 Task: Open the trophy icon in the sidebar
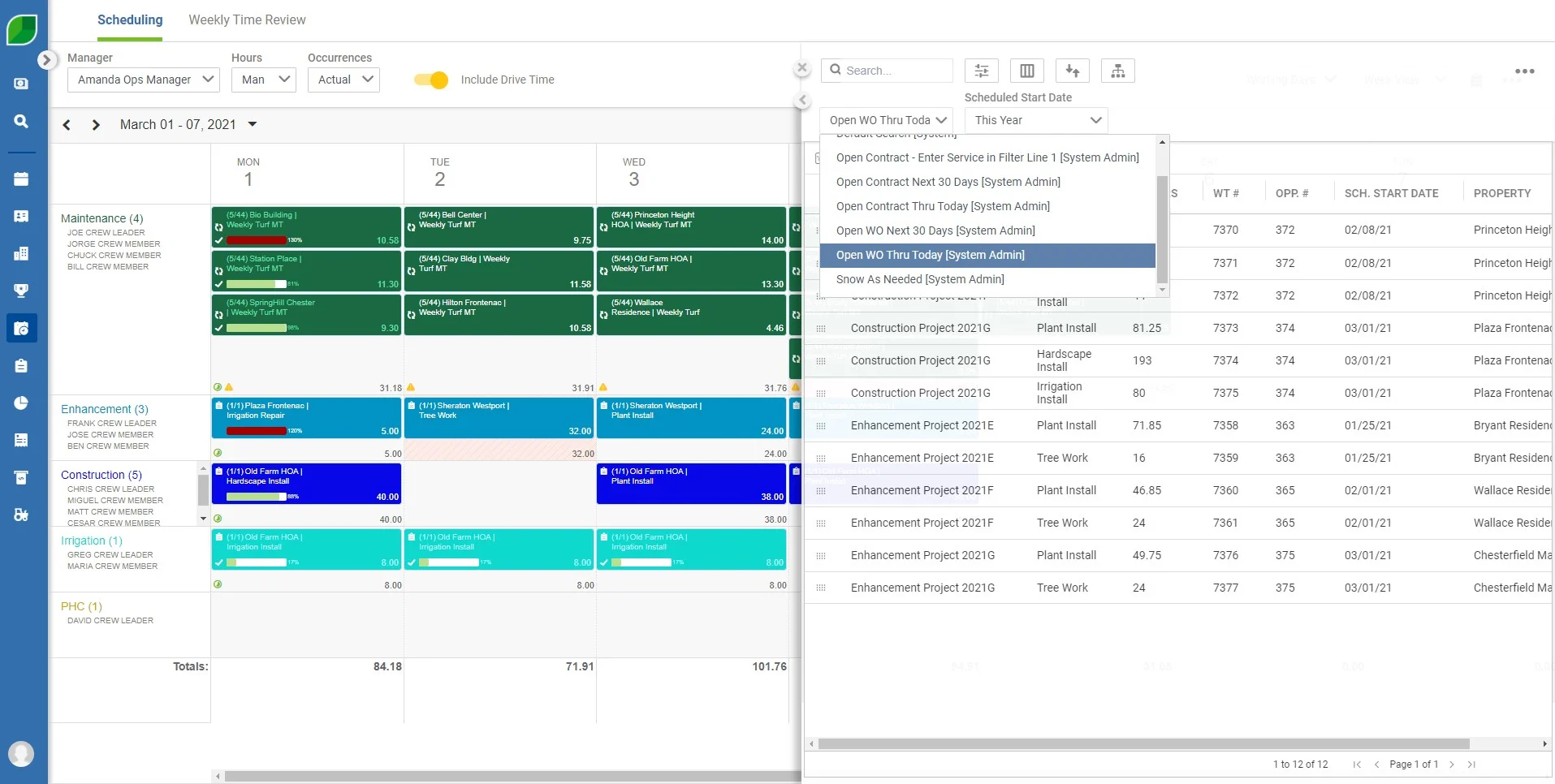coord(21,291)
